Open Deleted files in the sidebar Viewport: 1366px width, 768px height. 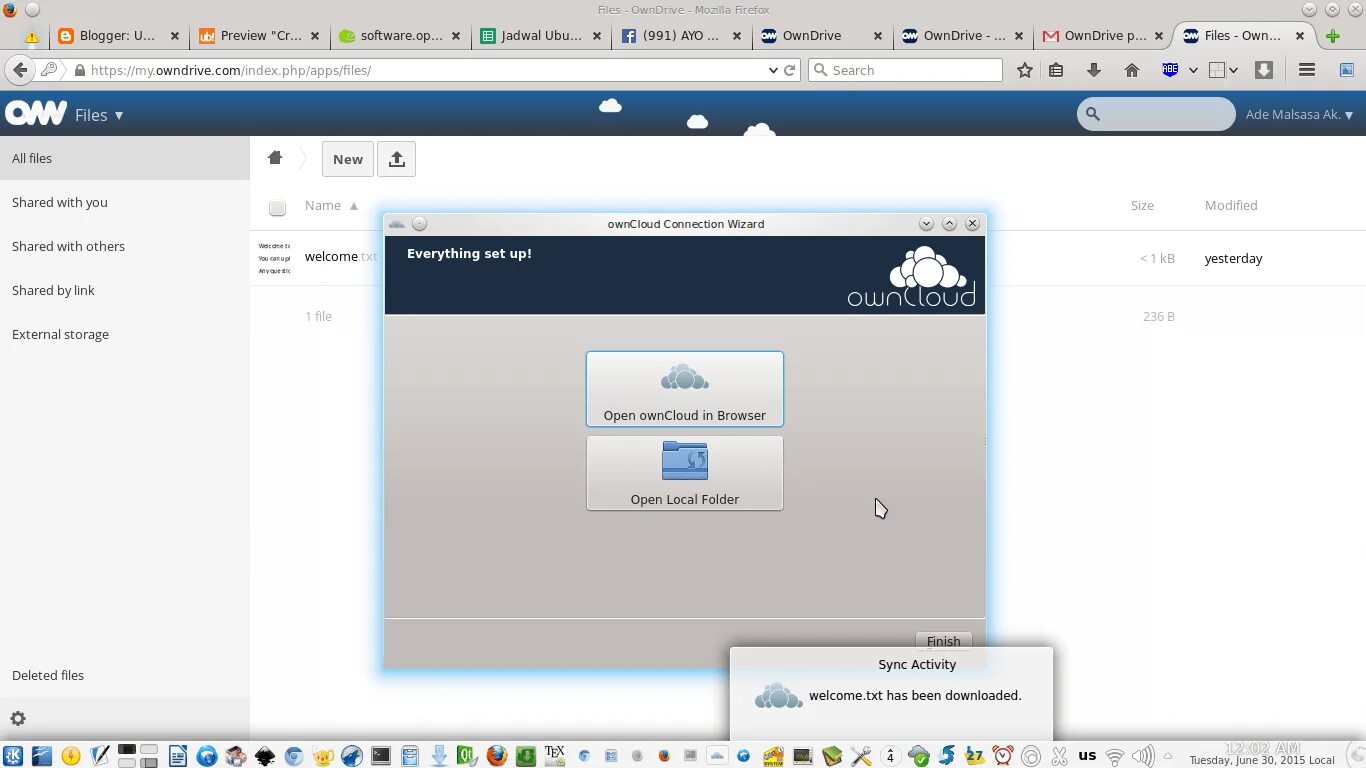tap(124, 675)
